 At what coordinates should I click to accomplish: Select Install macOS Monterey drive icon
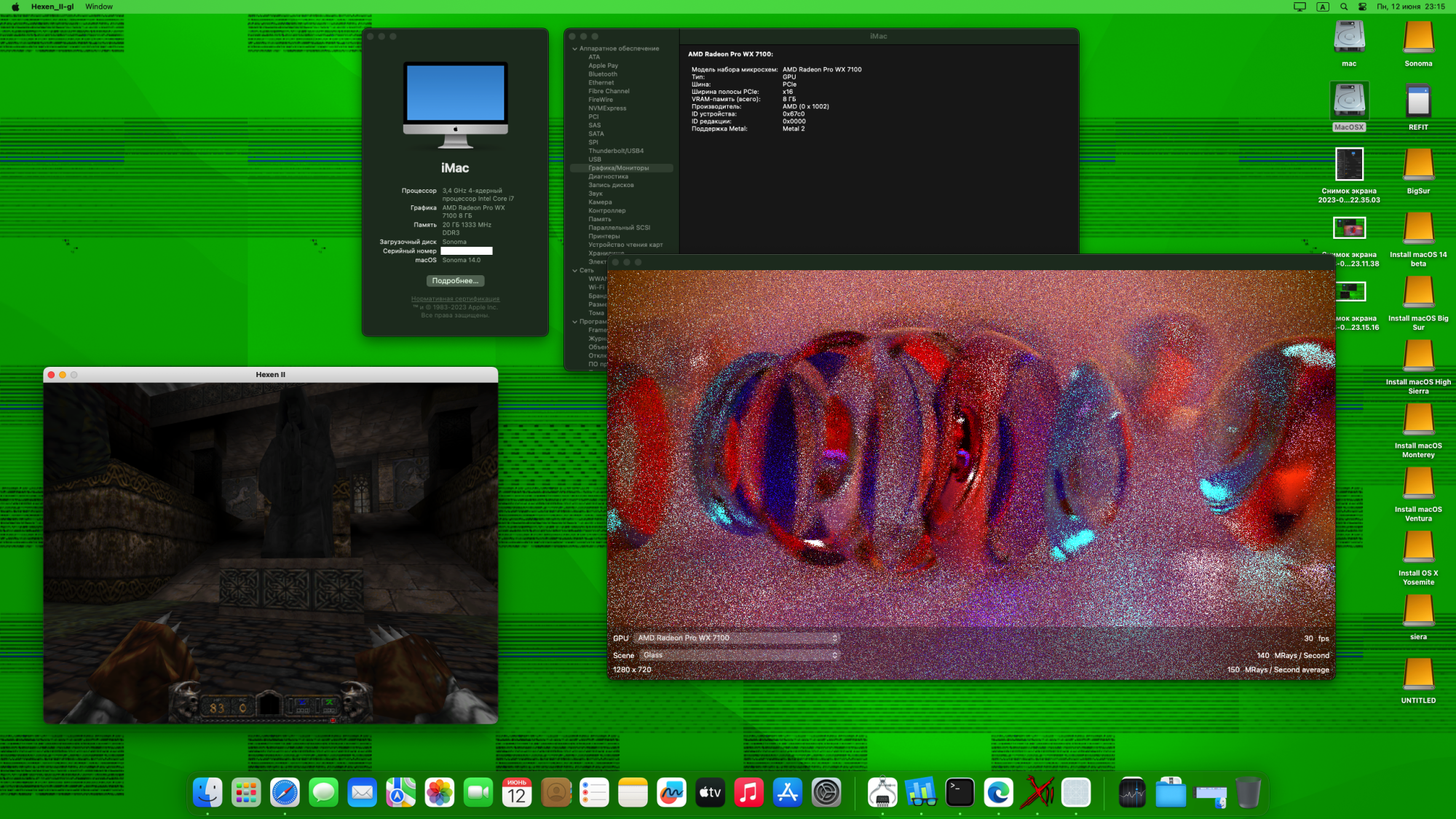(x=1418, y=419)
